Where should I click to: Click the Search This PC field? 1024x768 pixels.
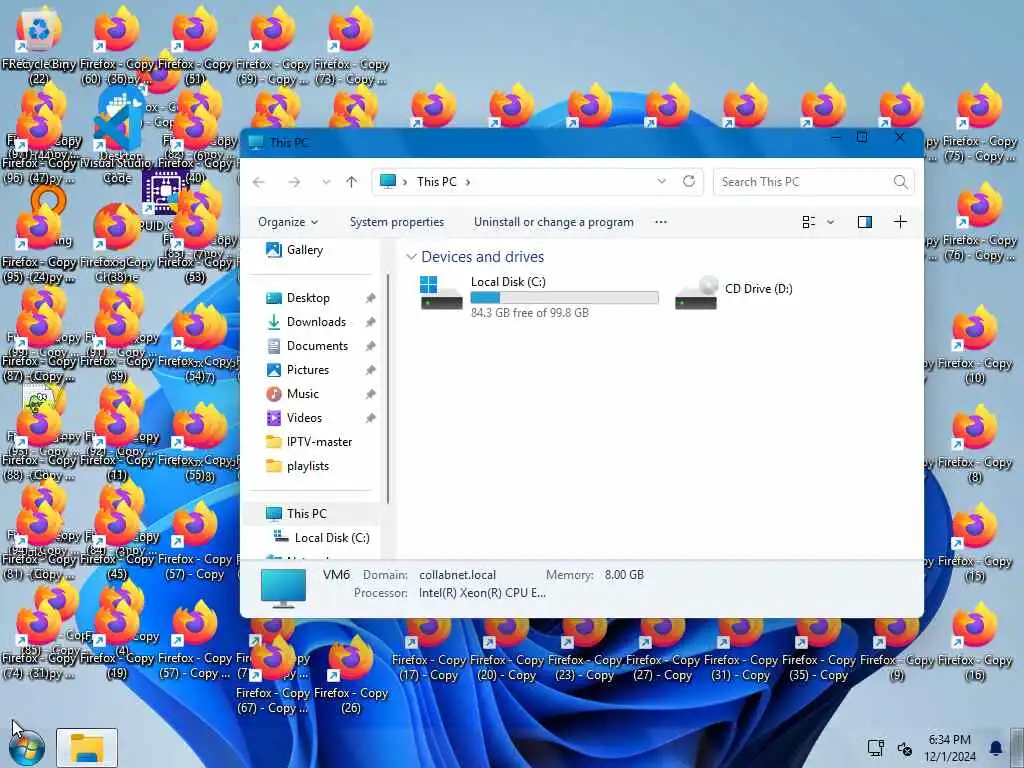tap(814, 182)
